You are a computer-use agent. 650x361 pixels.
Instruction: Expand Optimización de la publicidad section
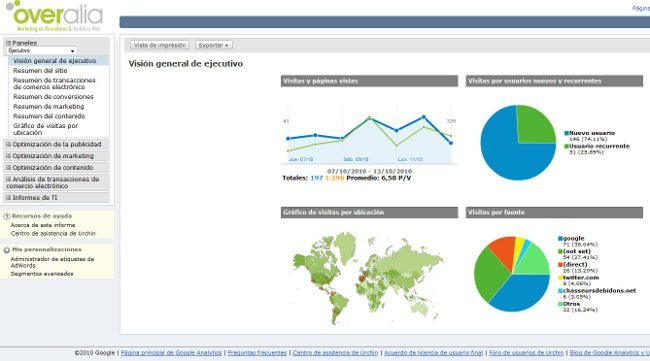pos(57,144)
